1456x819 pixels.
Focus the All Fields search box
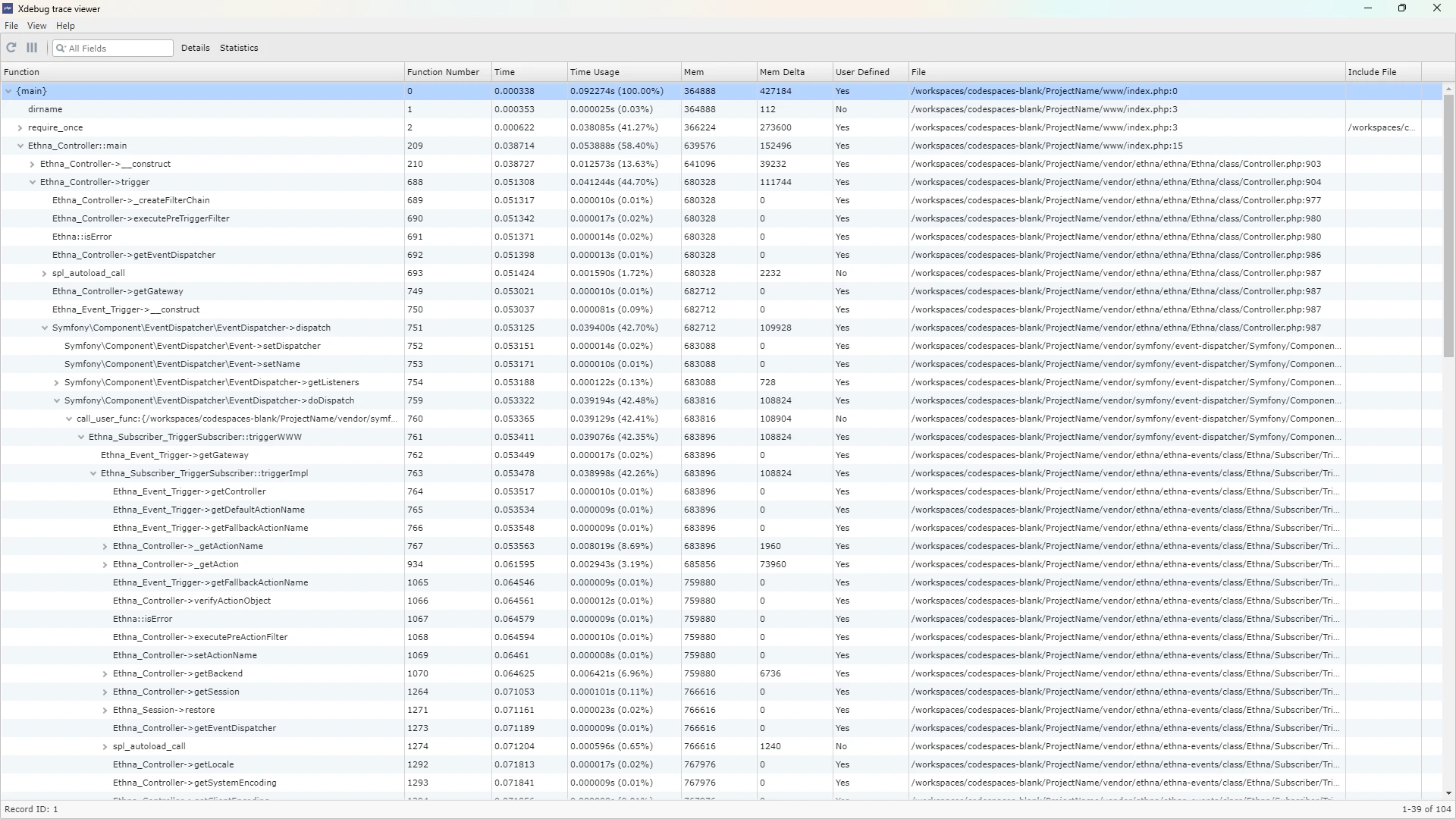pyautogui.click(x=118, y=49)
